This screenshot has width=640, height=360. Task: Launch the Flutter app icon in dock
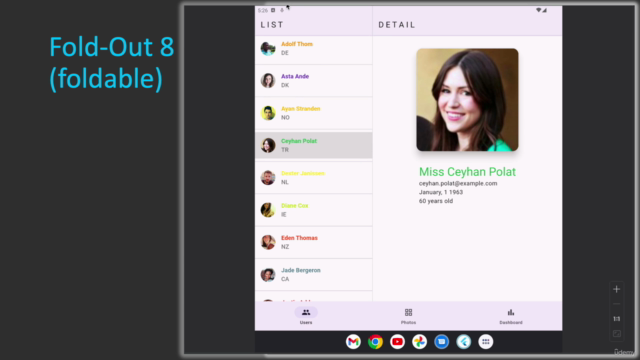coord(464,342)
